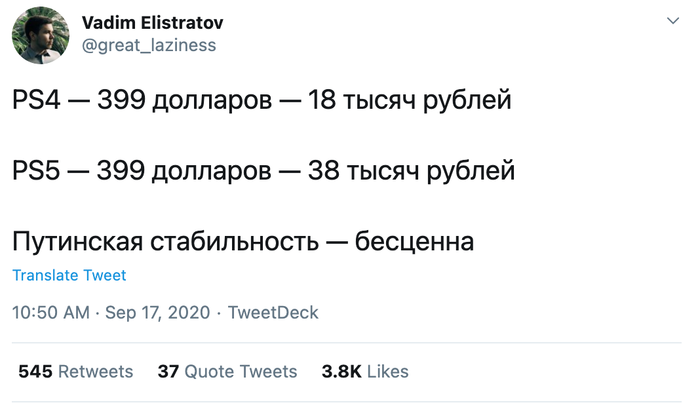Open the 37 Quote Tweets list
Screen dimensions: 700x409
227,371
